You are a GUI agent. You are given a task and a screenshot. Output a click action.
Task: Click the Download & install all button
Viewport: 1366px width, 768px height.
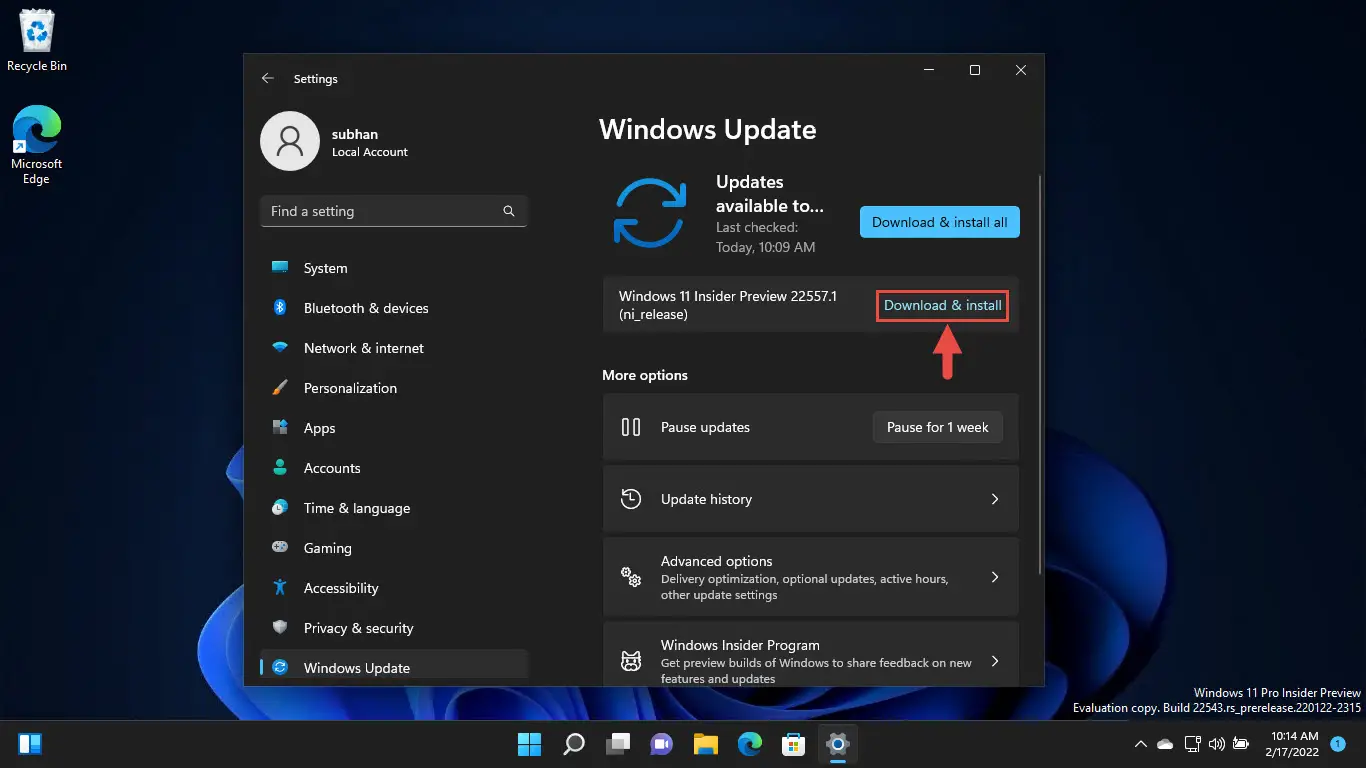pyautogui.click(x=940, y=222)
